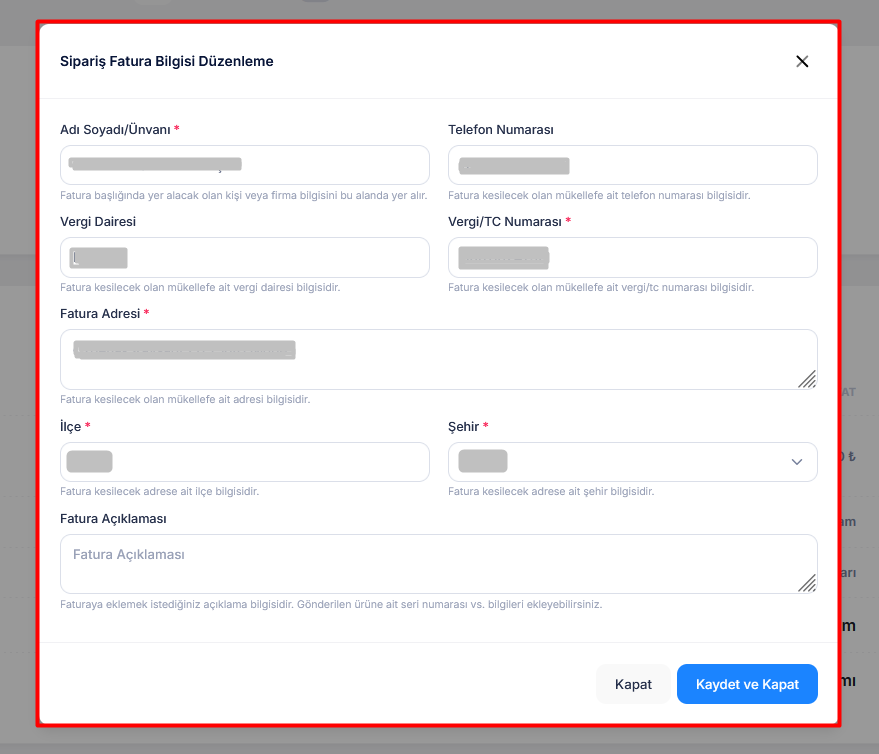Expand the Şehir dropdown chevron
879x754 pixels.
coord(796,462)
